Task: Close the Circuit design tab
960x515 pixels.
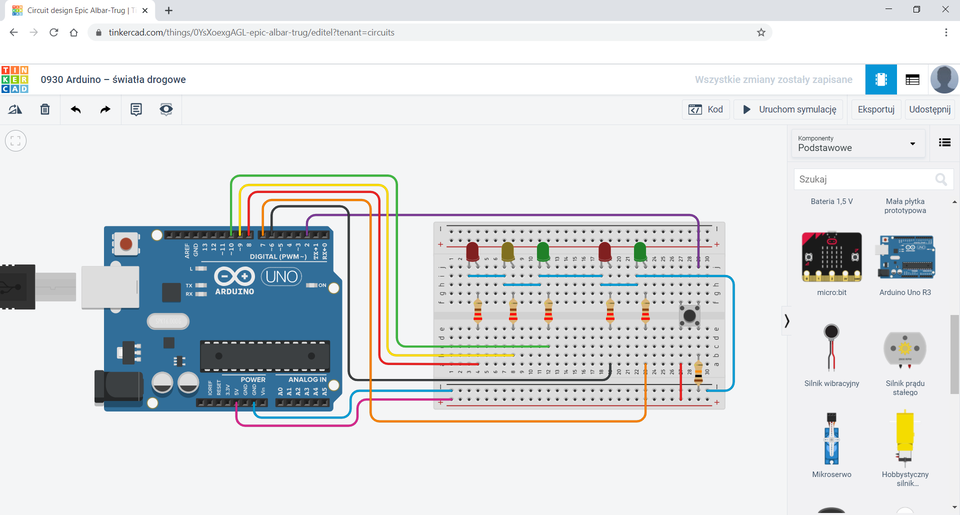Action: 145,10
